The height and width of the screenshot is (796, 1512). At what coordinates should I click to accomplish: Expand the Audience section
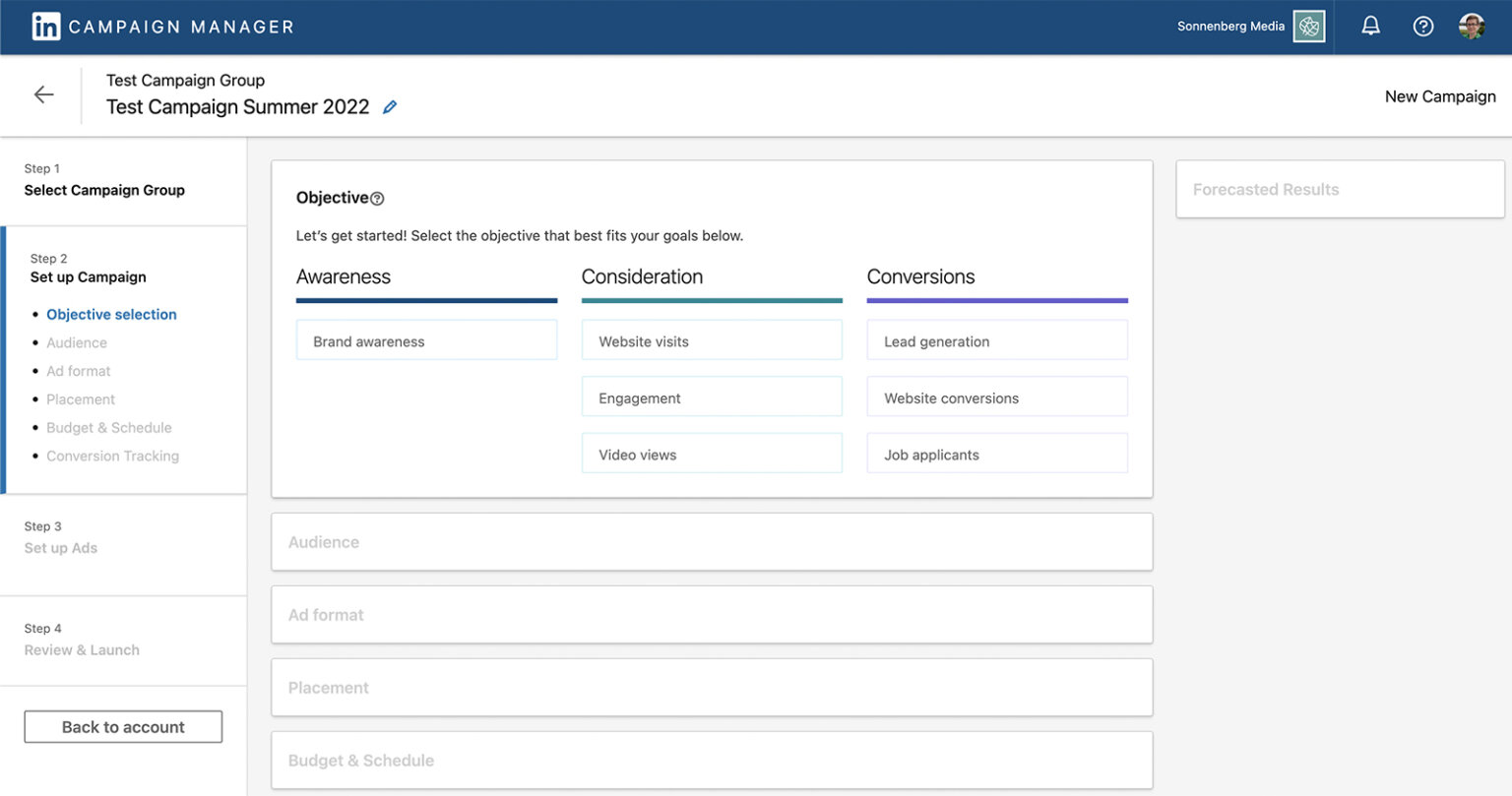[x=711, y=541]
